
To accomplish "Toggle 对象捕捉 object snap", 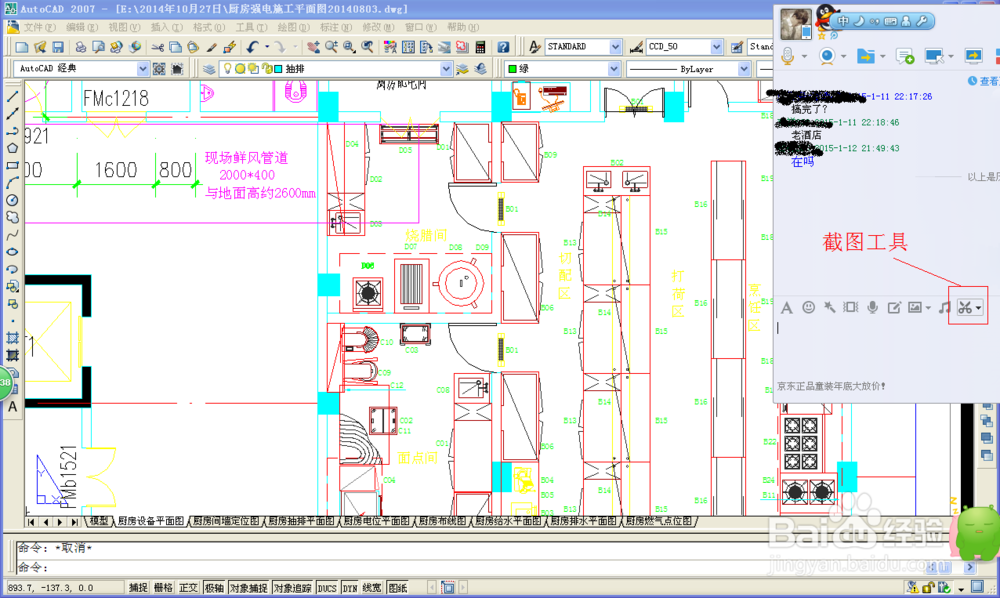I will pos(249,588).
